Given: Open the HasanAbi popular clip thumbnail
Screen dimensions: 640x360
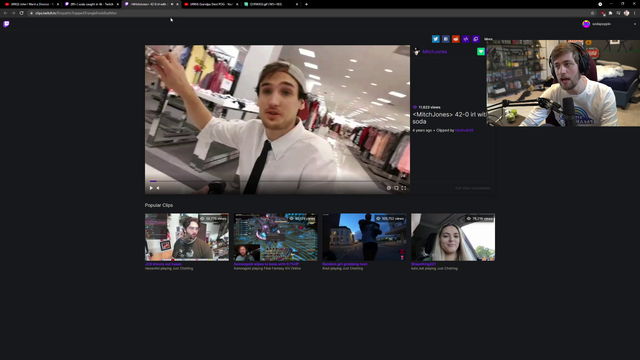Looking at the screenshot, I should 187,237.
